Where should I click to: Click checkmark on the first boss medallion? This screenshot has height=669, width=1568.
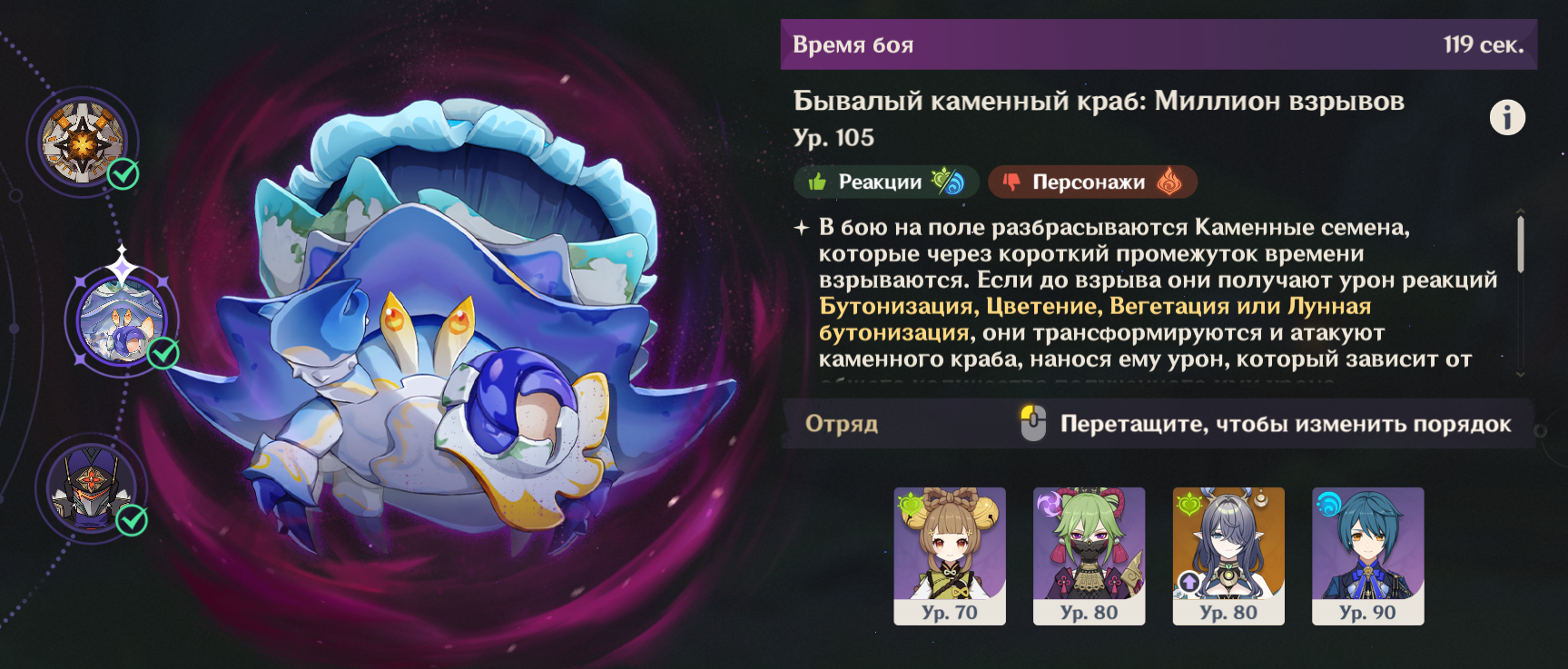point(123,173)
